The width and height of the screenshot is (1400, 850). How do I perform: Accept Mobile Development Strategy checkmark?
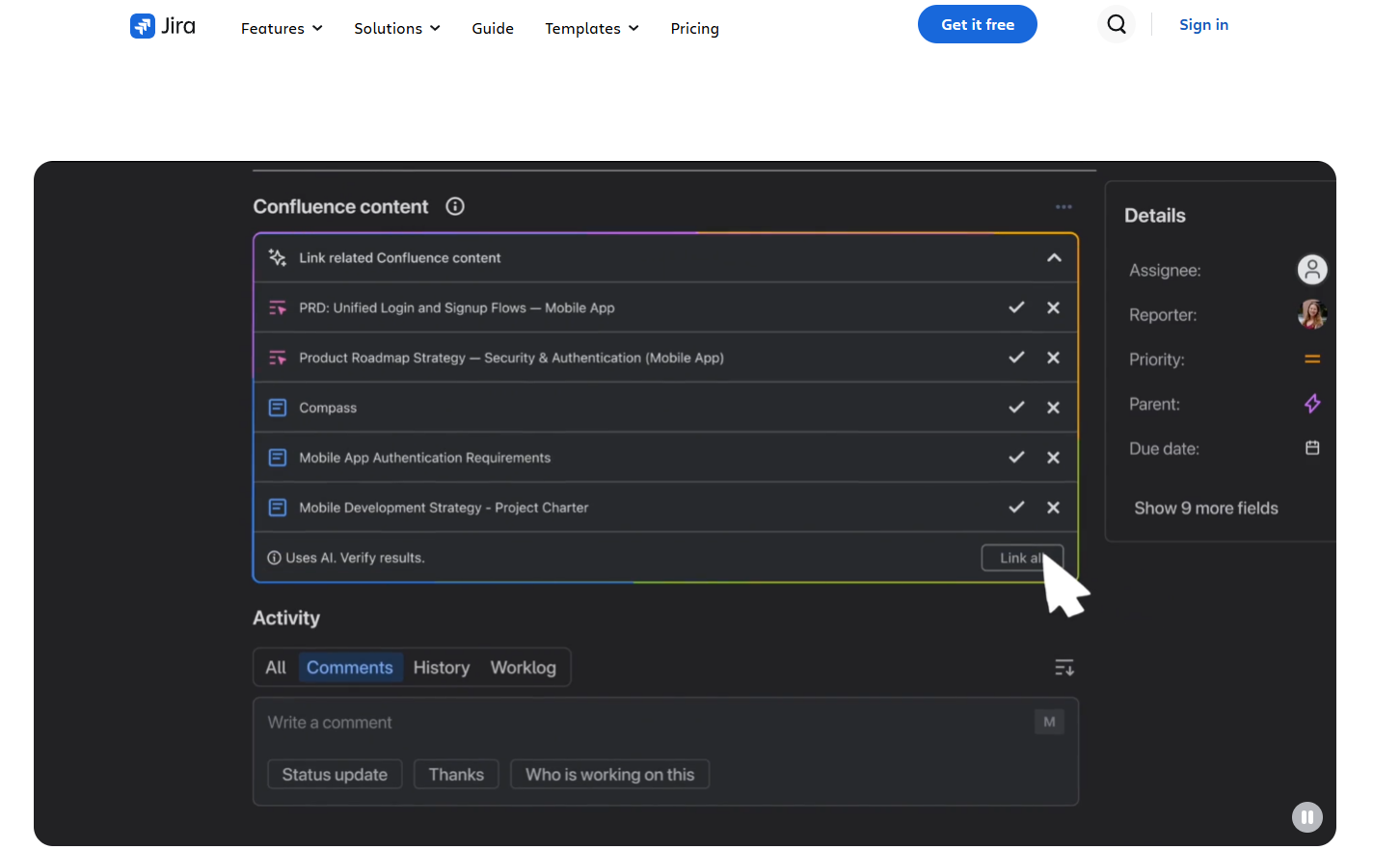[1016, 507]
